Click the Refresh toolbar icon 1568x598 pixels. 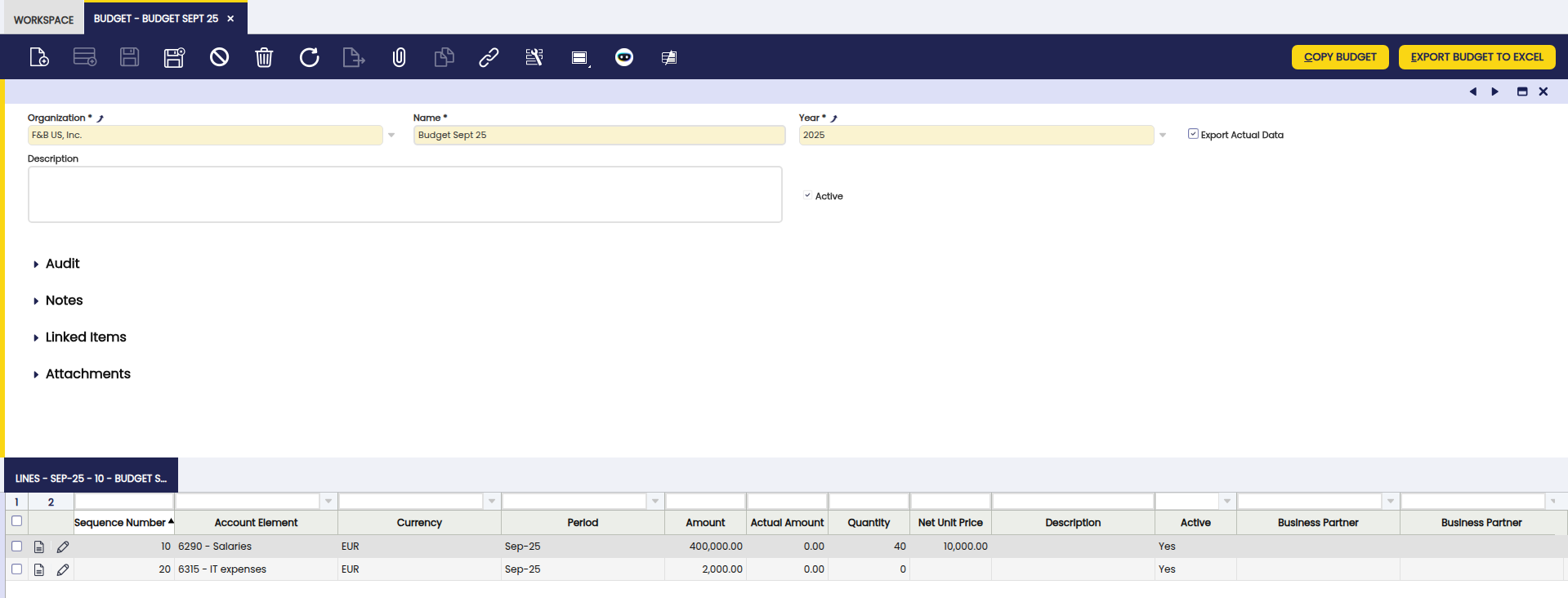(309, 57)
